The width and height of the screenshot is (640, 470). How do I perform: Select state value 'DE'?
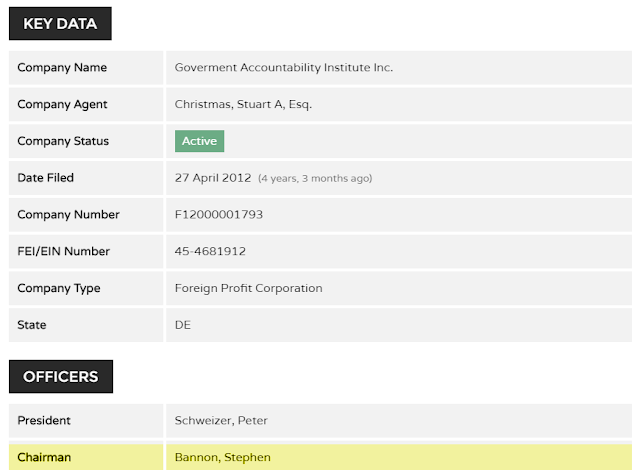(182, 325)
